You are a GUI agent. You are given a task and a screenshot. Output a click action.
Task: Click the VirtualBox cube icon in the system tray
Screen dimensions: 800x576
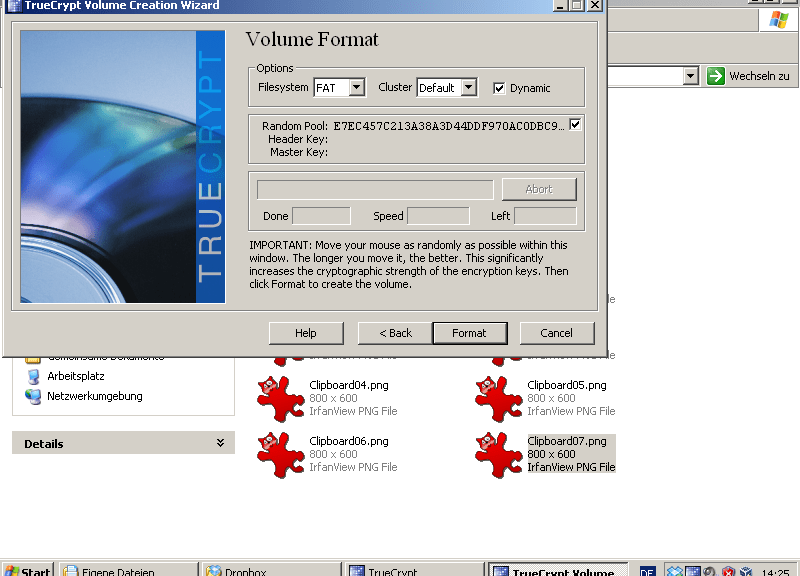746,571
